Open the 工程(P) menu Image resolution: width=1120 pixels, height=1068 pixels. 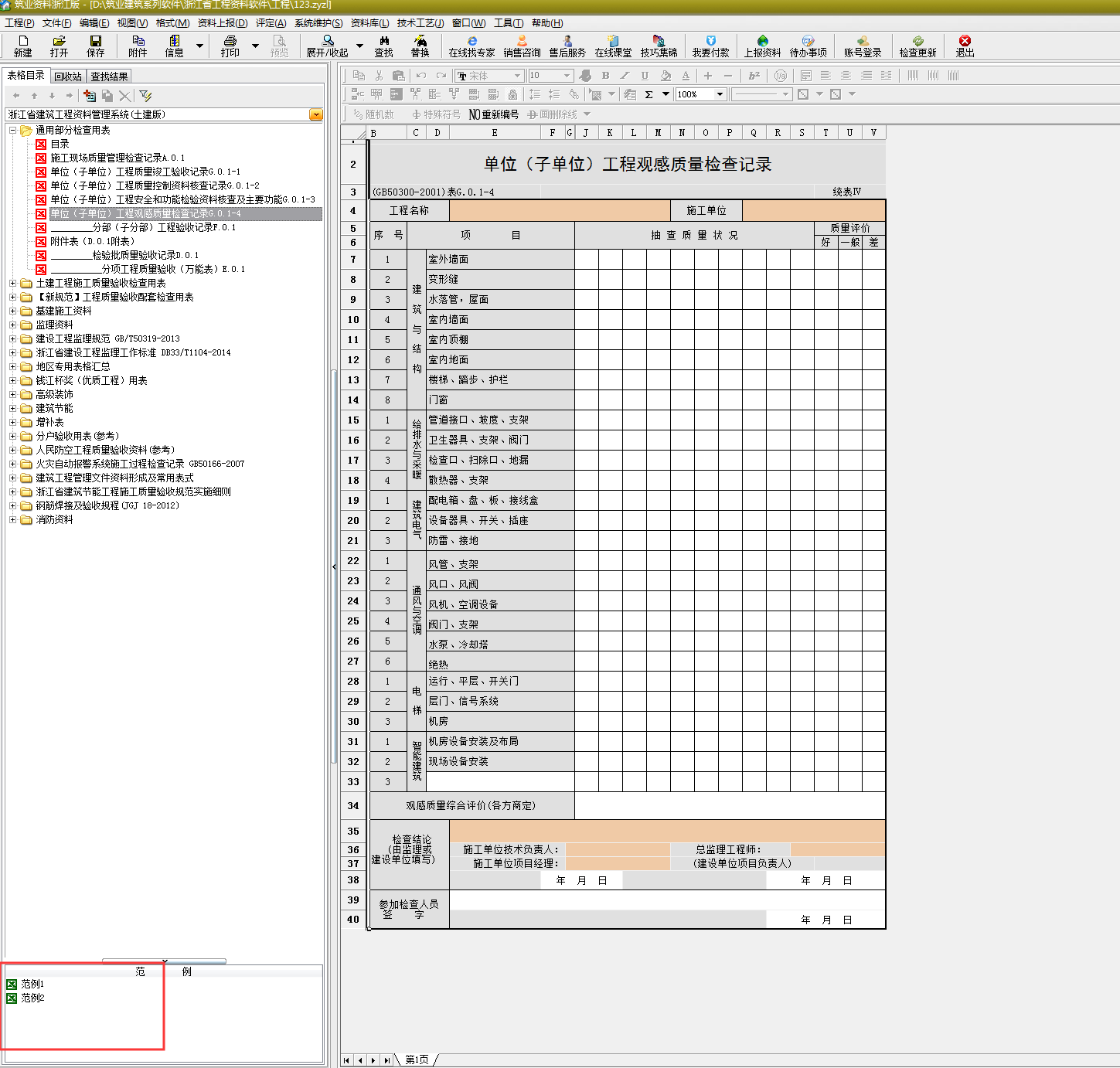[x=19, y=23]
